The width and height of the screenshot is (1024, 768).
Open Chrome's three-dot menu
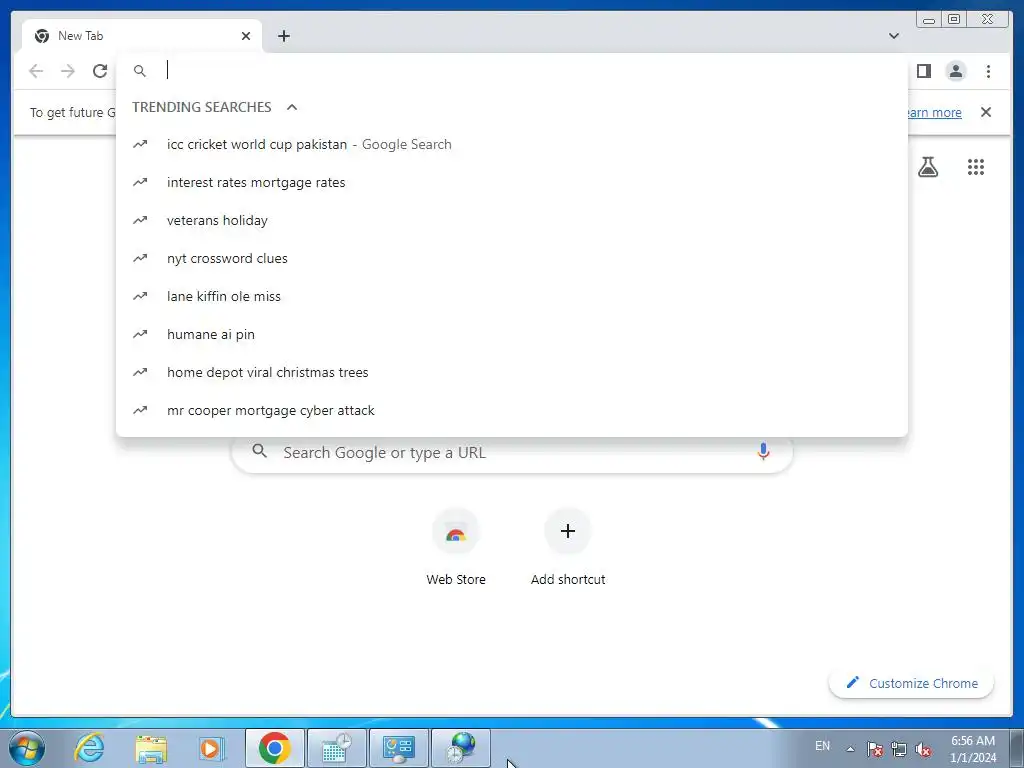point(988,71)
